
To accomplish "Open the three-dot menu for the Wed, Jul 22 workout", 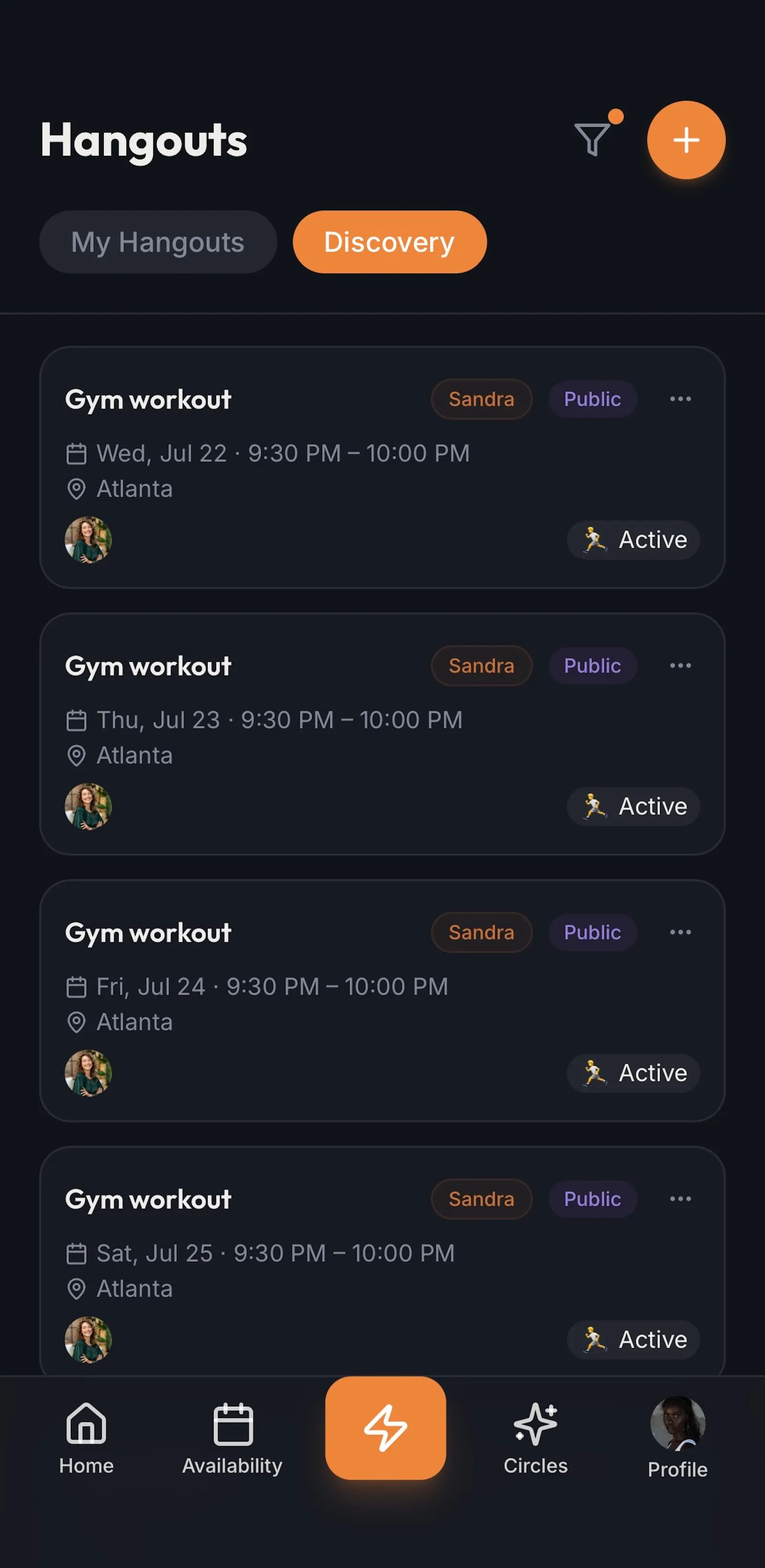I will click(680, 399).
